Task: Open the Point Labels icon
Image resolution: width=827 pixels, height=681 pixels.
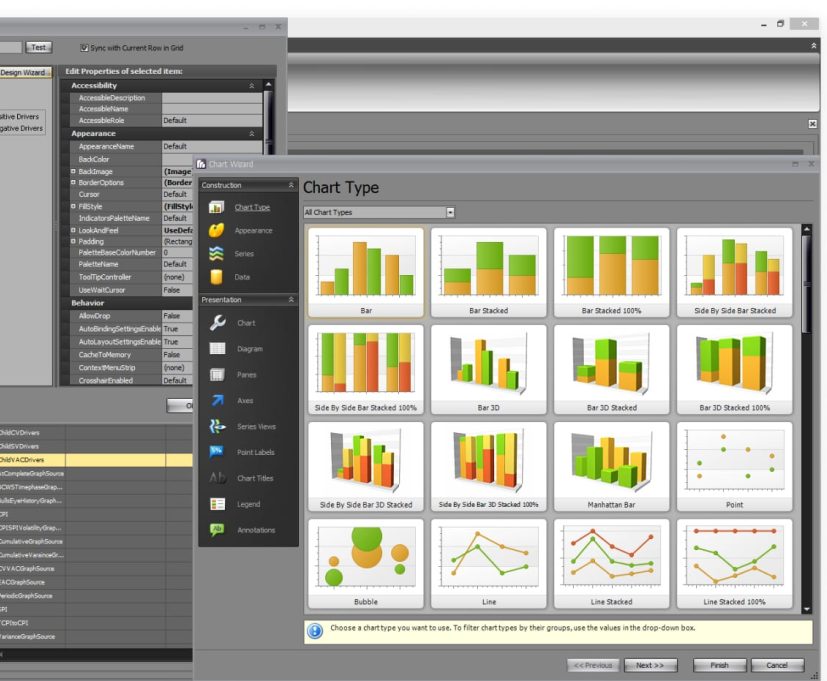Action: (217, 452)
